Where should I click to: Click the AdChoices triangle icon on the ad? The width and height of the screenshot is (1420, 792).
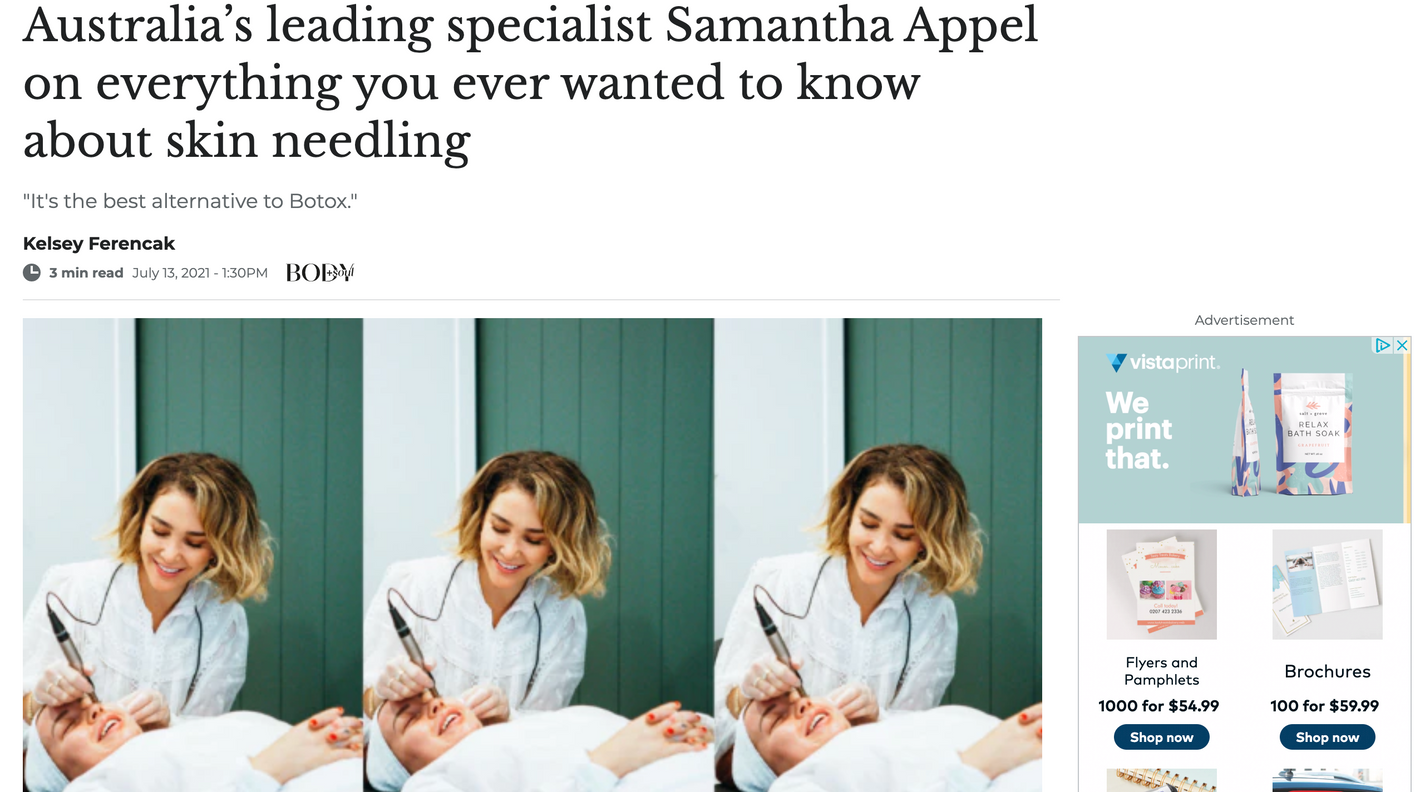pyautogui.click(x=1384, y=345)
